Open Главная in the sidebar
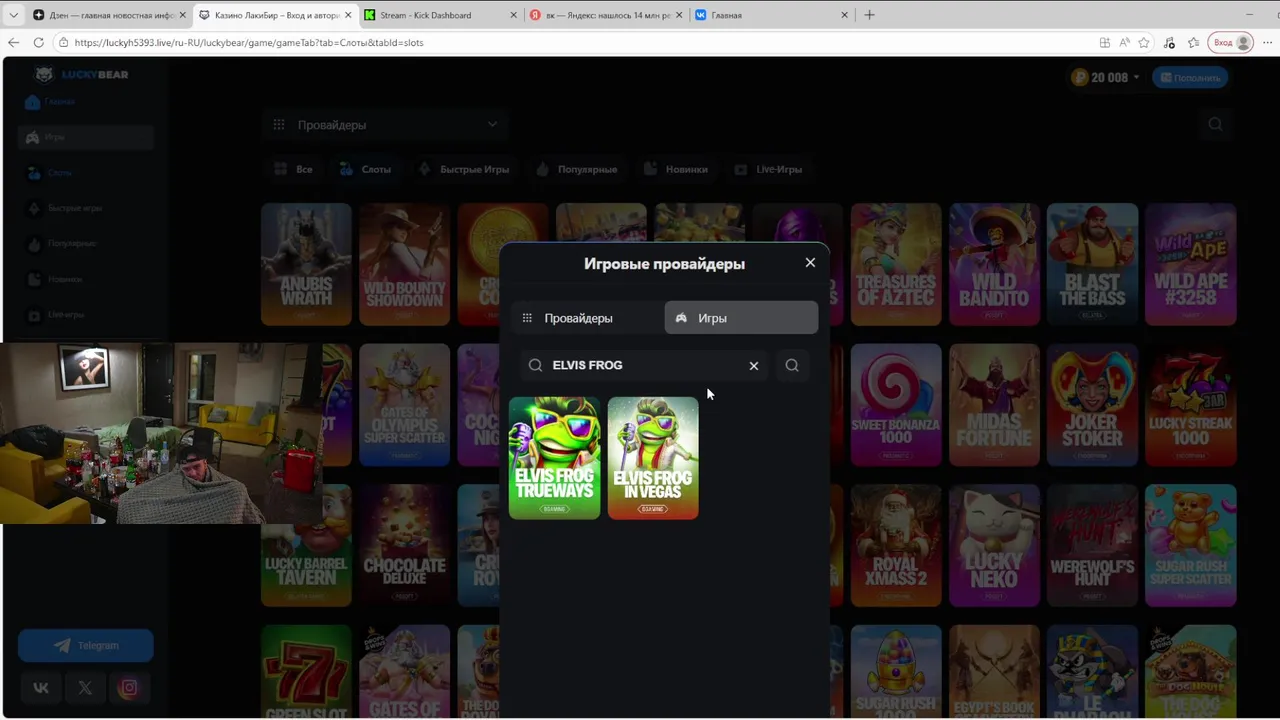Screen dimensions: 1280x720 click(x=50, y=102)
